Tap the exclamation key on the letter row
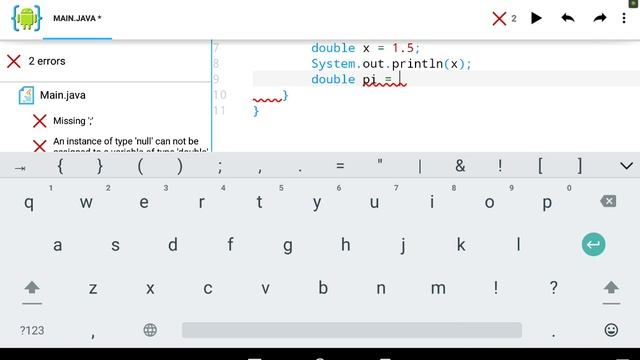The image size is (640, 360). tap(496, 288)
